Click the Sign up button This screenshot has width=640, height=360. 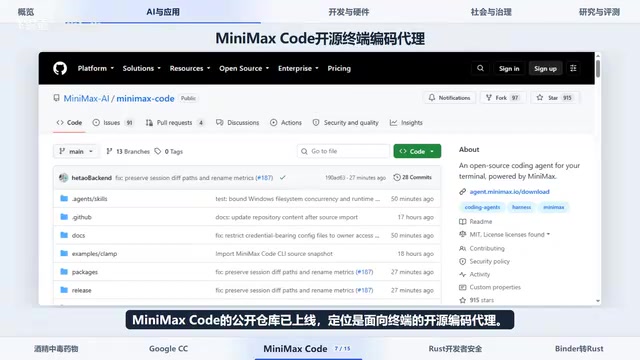(x=545, y=68)
